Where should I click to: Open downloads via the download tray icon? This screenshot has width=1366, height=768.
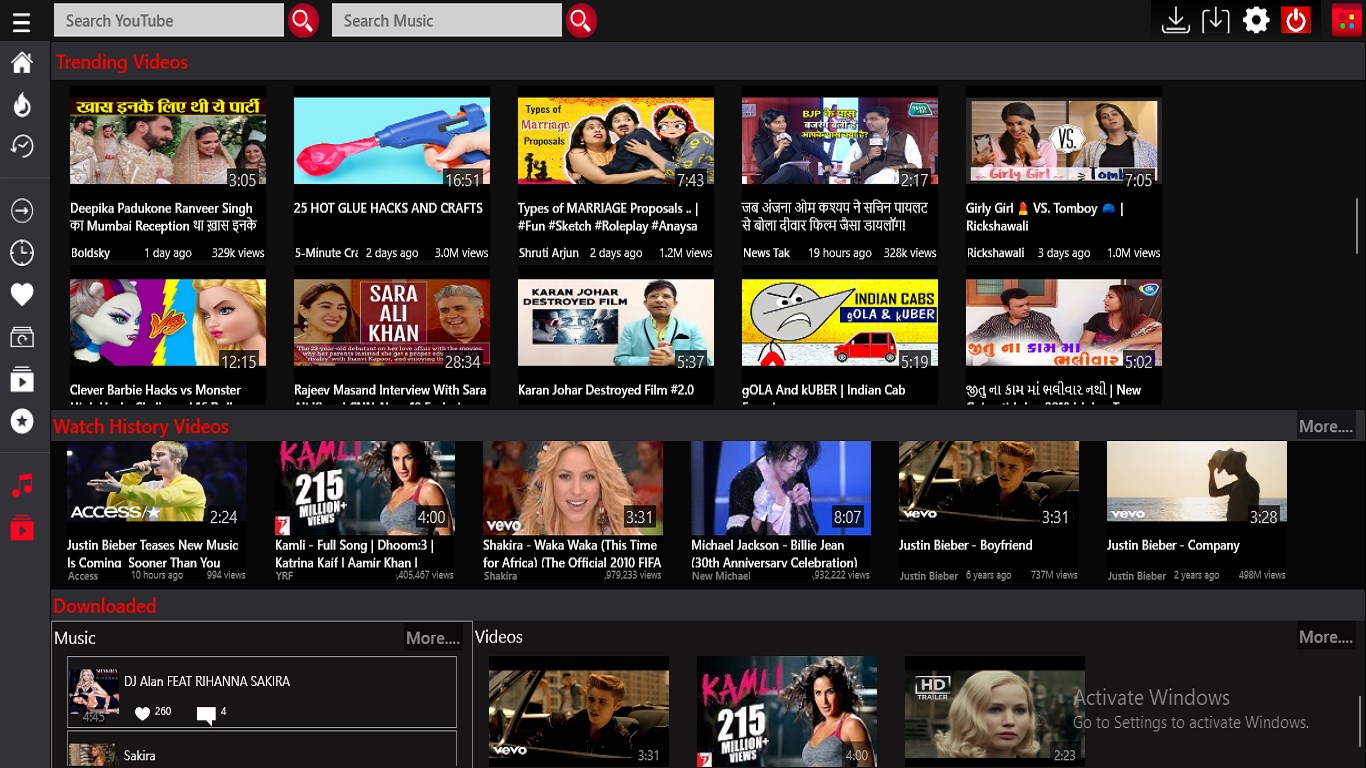click(1176, 20)
